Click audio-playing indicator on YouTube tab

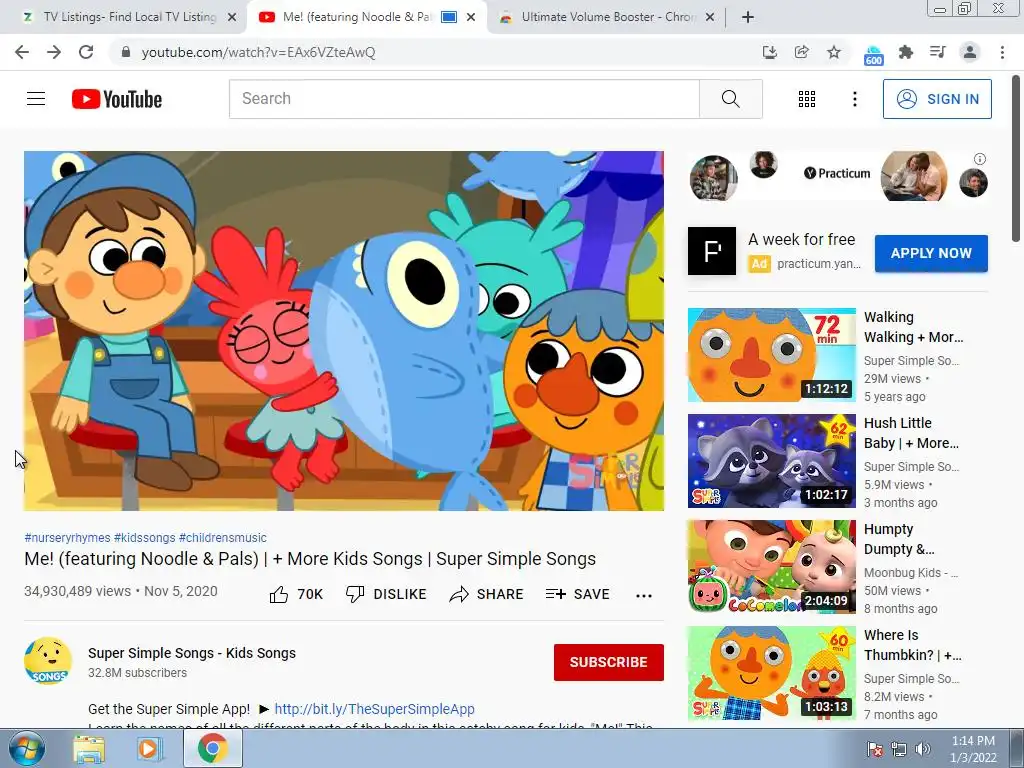click(449, 17)
